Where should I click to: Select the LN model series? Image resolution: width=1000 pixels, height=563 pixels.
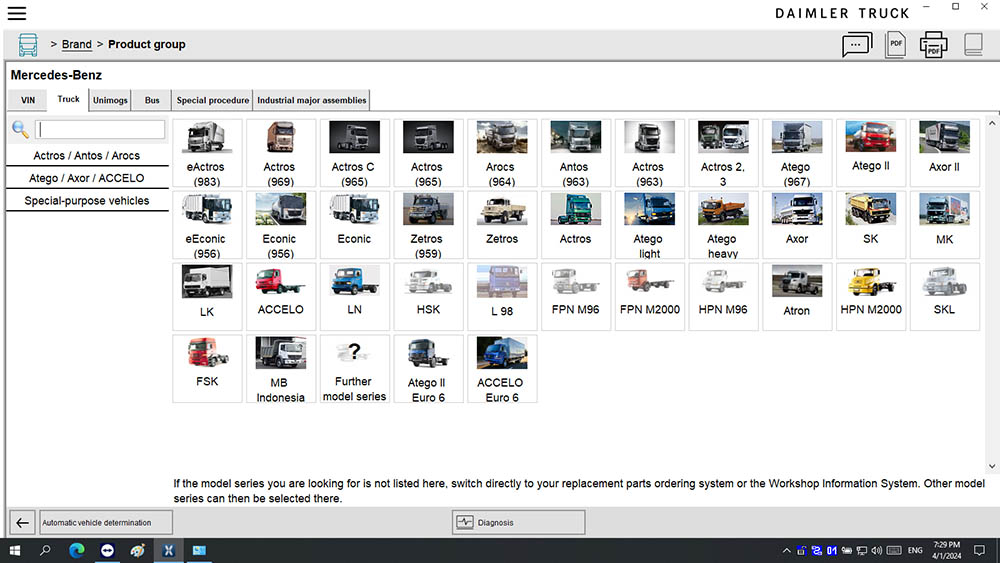point(355,296)
